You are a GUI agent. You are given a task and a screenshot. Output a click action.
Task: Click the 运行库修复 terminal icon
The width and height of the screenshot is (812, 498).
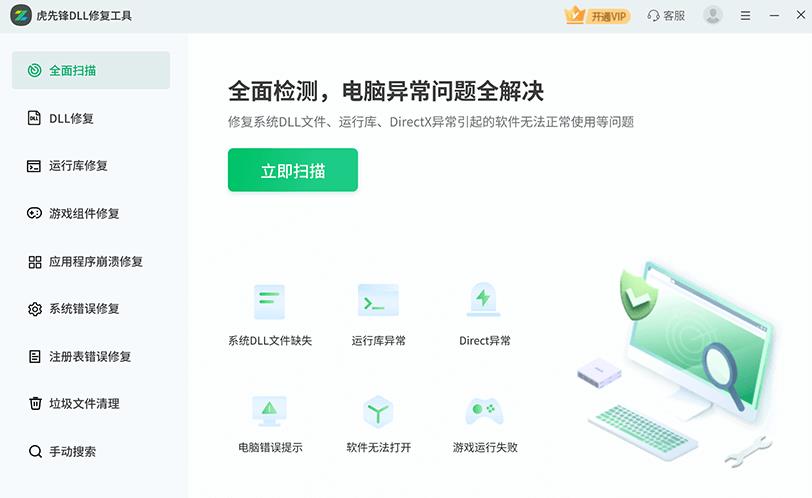pos(34,166)
